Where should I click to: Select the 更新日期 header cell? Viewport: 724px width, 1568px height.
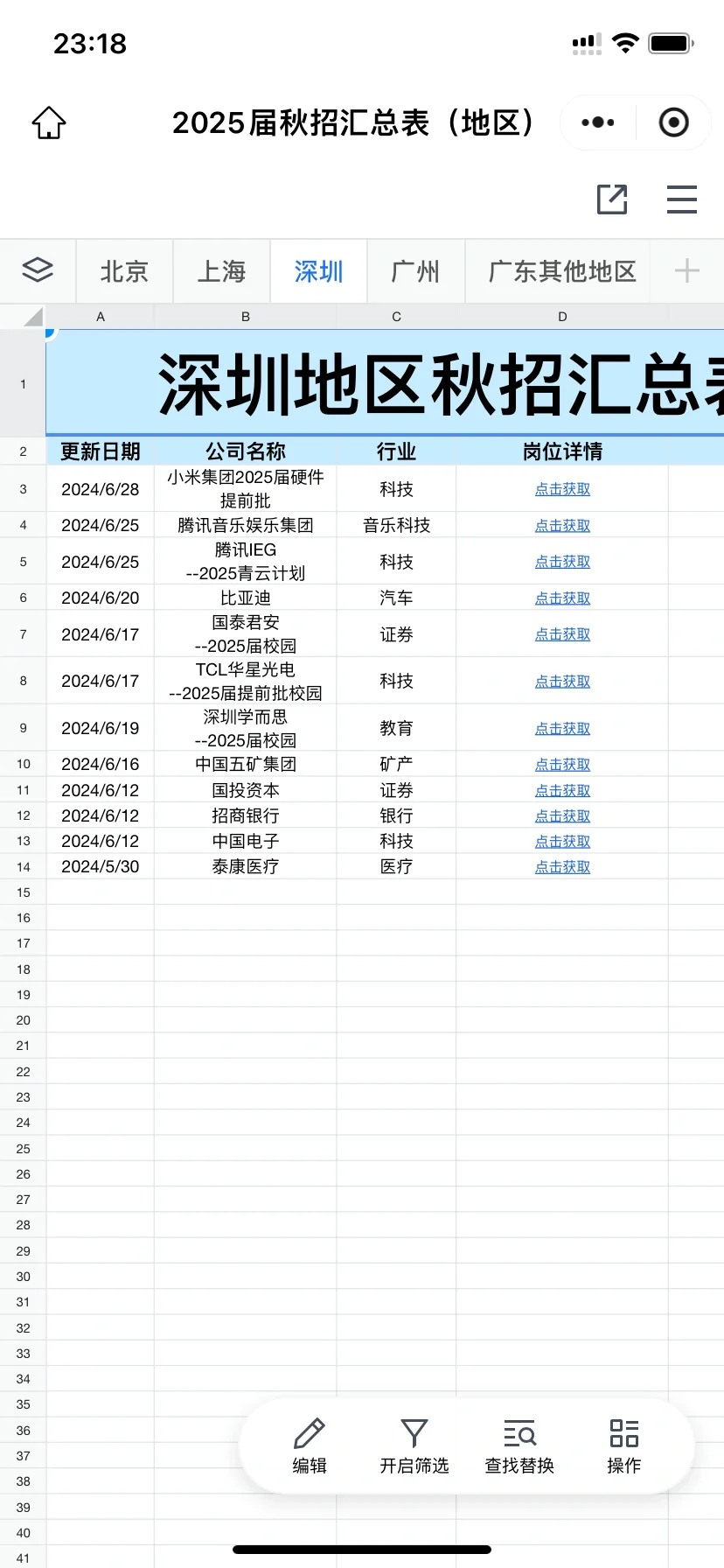click(101, 451)
